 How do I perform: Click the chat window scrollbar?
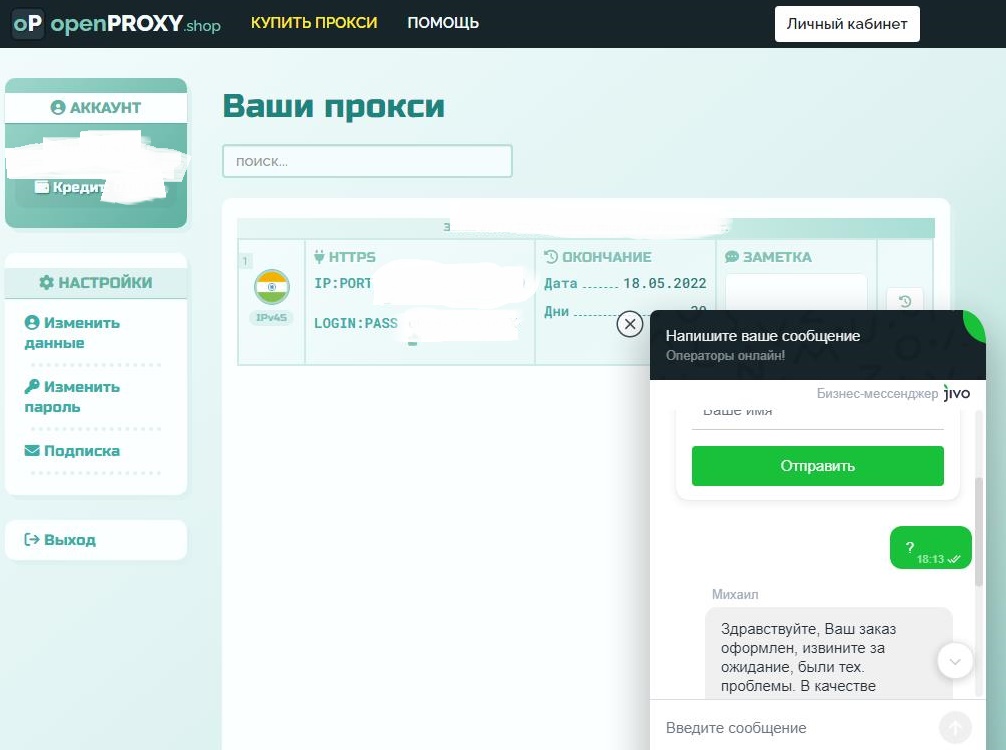(979, 532)
